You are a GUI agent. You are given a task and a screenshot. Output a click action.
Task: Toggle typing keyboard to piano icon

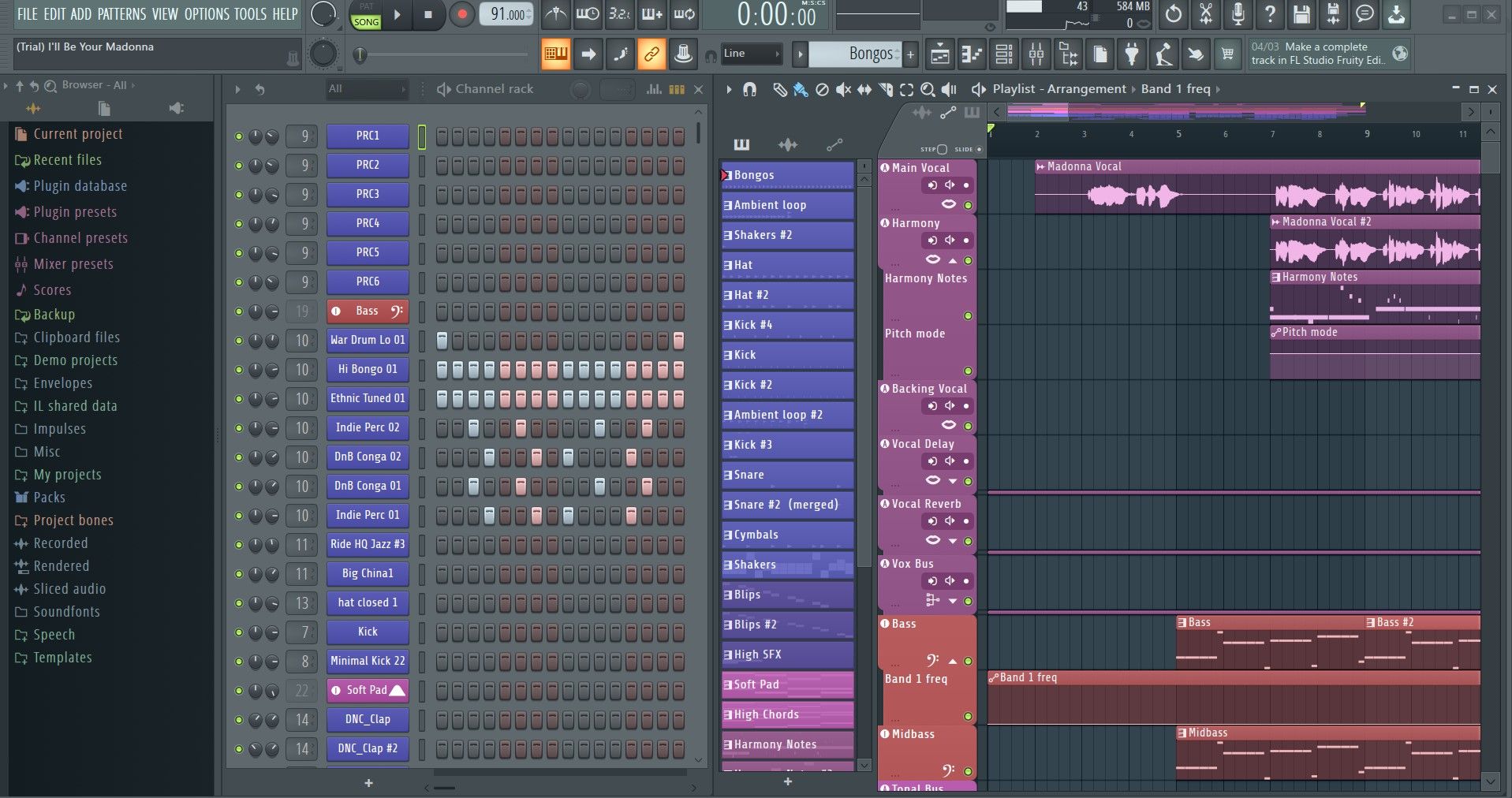[556, 54]
